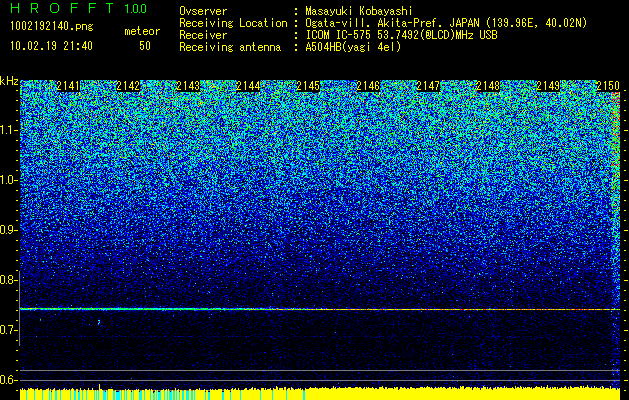The image size is (629, 400).
Task: Click the kHz axis unit label
Action: tap(9, 81)
